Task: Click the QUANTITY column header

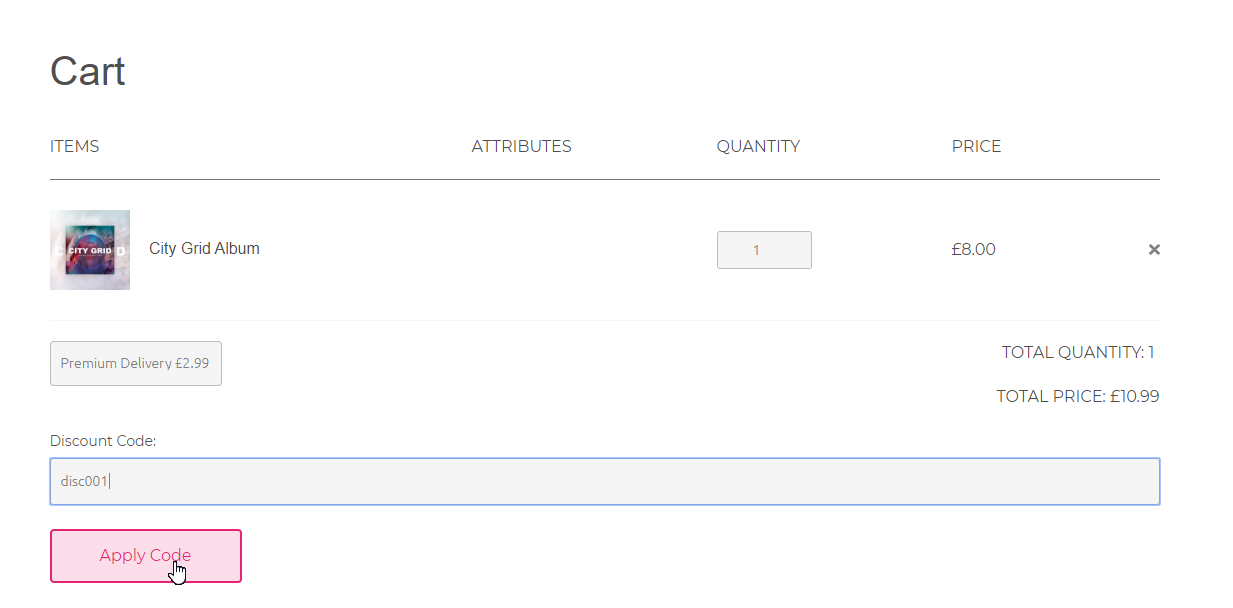Action: coord(758,146)
